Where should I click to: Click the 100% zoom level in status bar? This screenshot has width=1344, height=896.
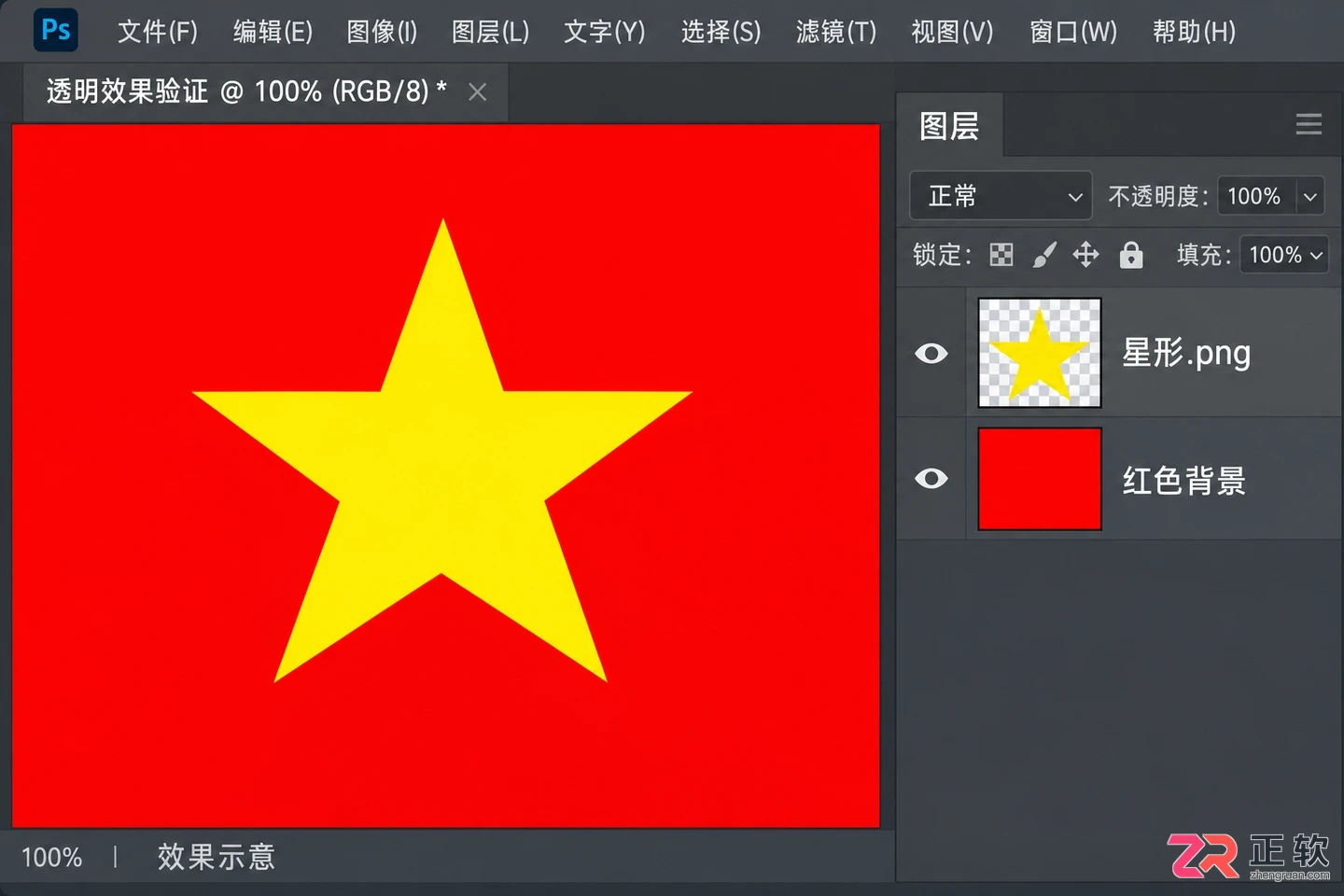[51, 858]
